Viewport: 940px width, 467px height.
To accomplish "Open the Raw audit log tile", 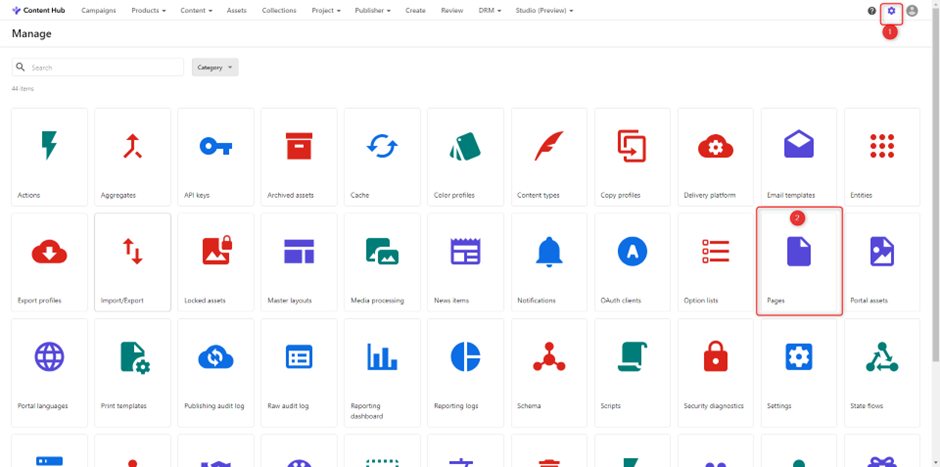I will [299, 373].
